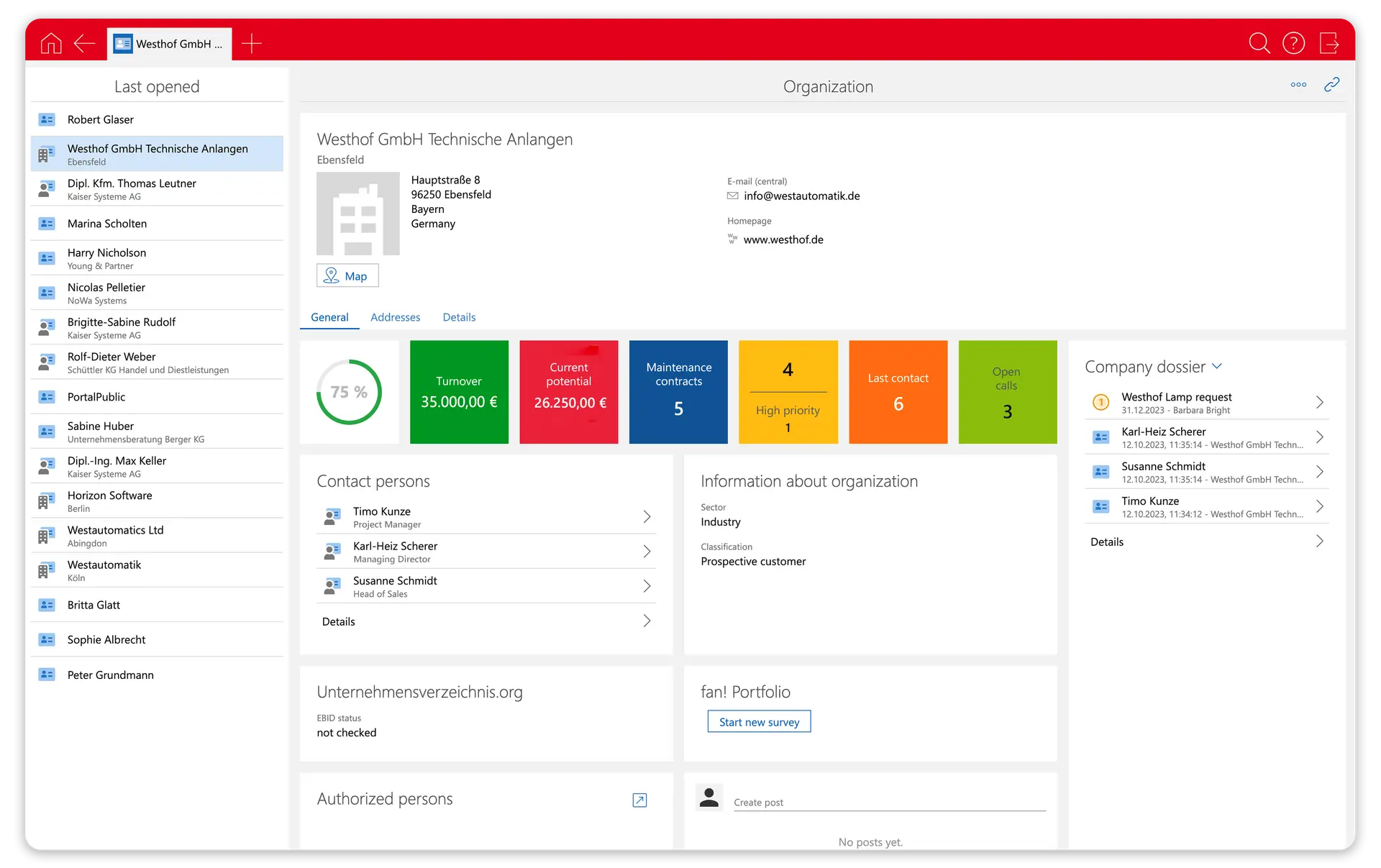Click the logout icon at top right

click(1329, 44)
